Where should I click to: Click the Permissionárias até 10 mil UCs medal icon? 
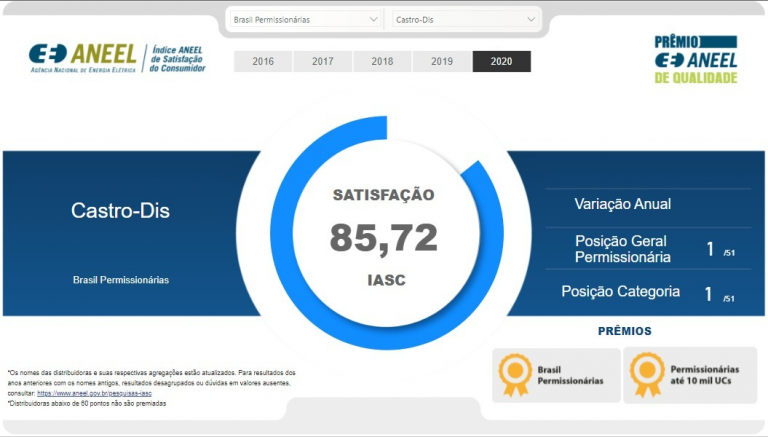click(647, 374)
